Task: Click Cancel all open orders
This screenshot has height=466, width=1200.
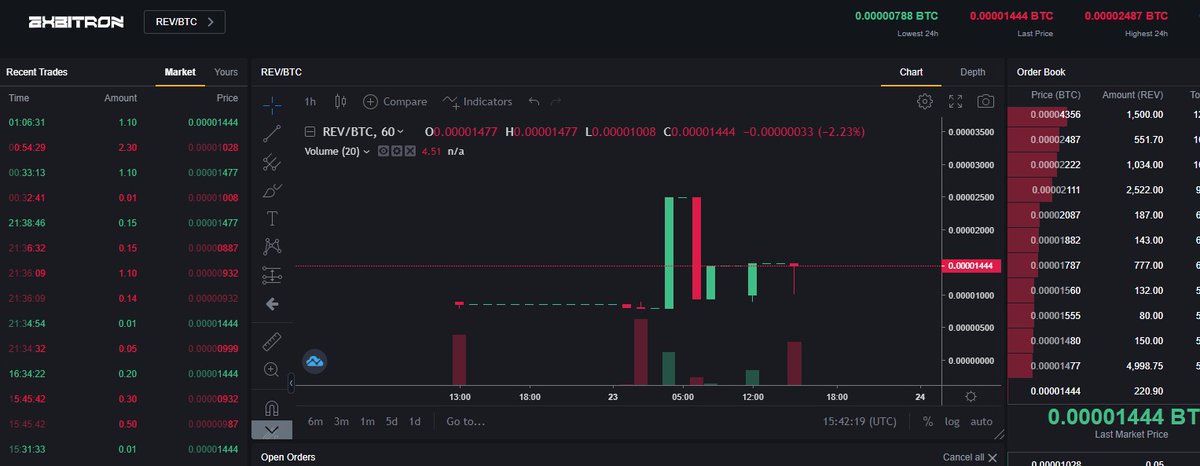Action: pos(969,457)
